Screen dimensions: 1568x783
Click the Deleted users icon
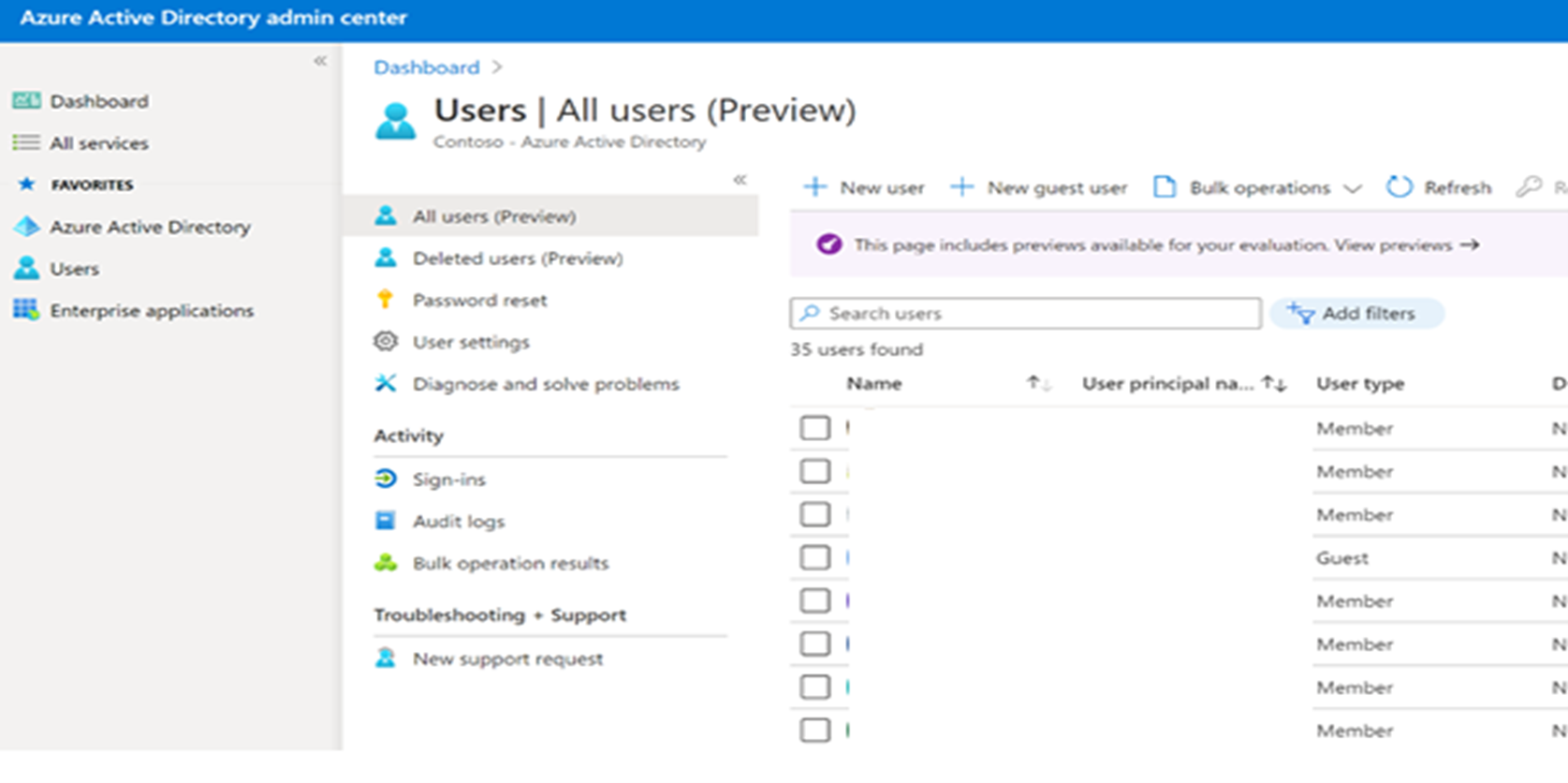click(386, 258)
